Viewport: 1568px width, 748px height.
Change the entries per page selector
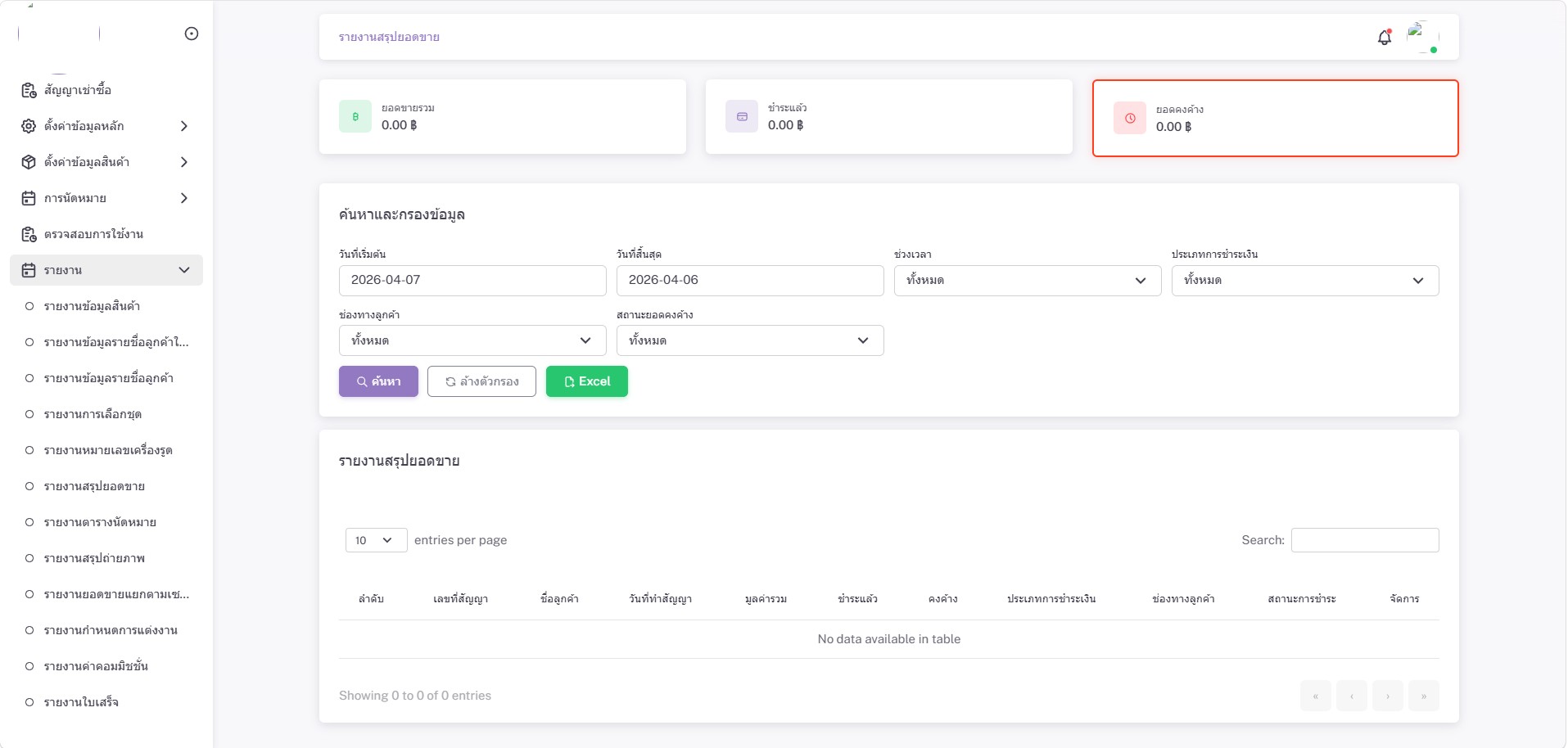(x=376, y=540)
